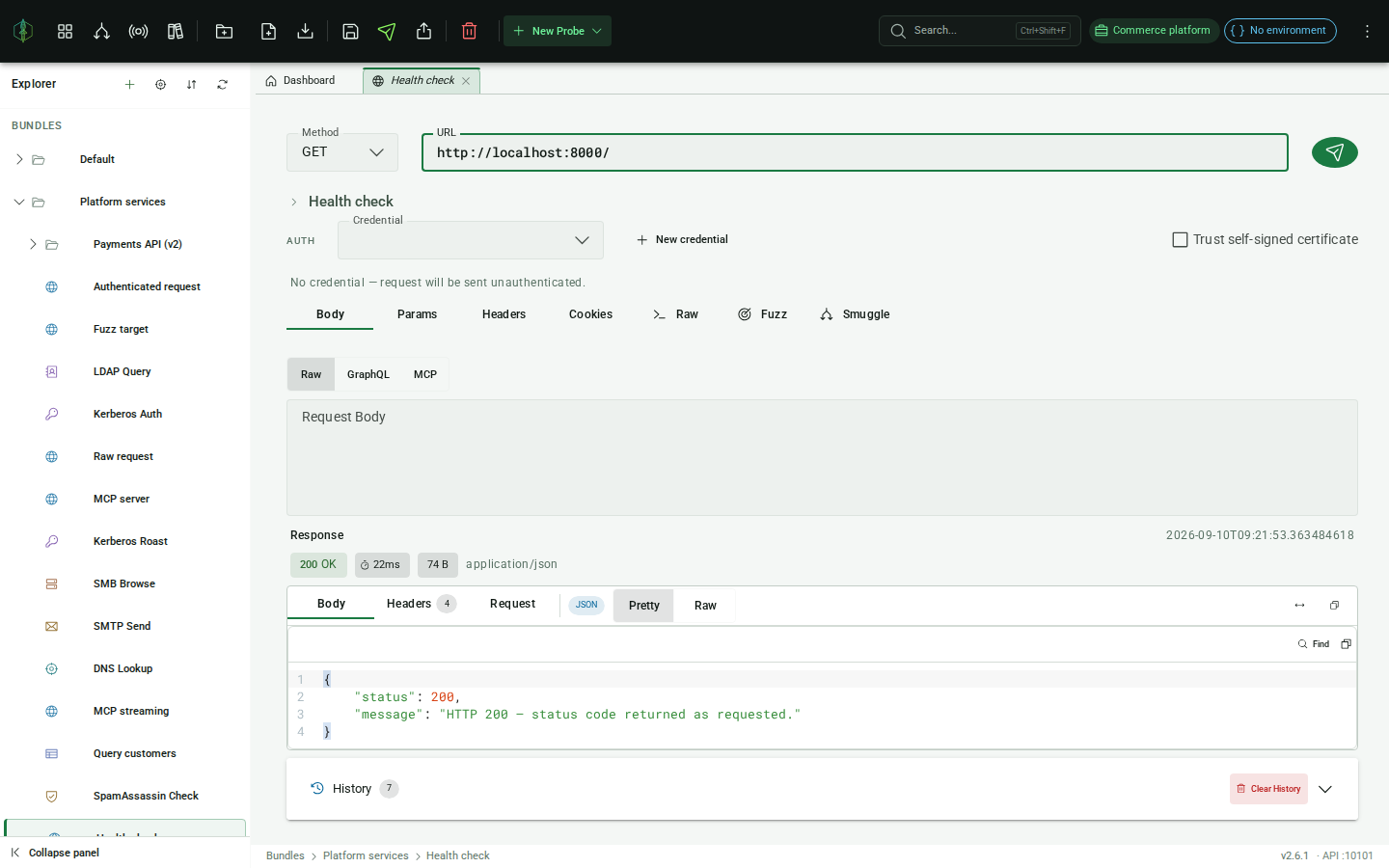Save the probe with the floppy disk icon
Screen dimensions: 1389x868
click(x=350, y=31)
